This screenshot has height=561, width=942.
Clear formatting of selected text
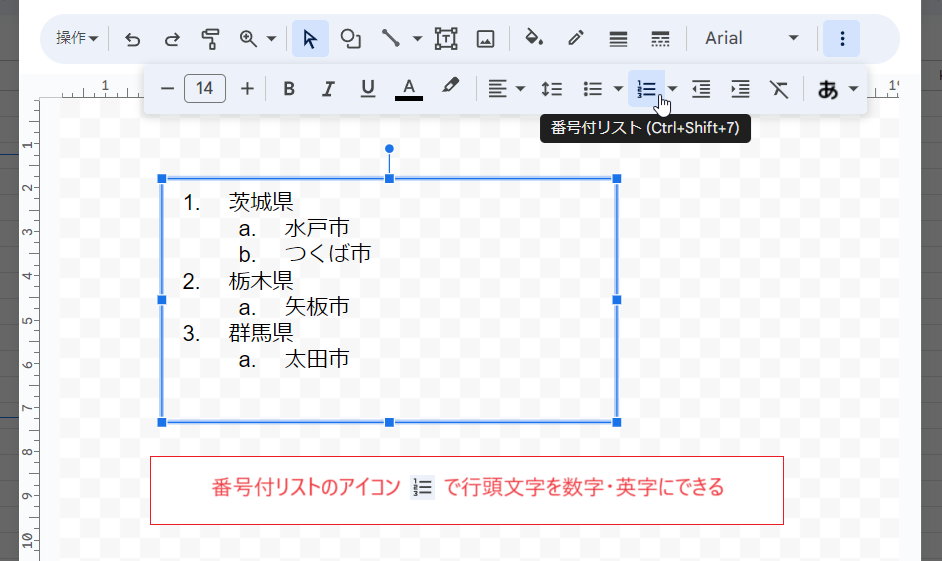coord(779,89)
